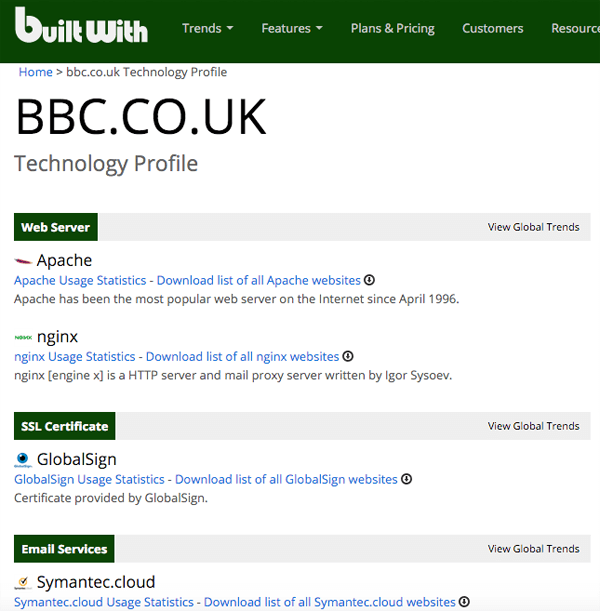Image resolution: width=600 pixels, height=611 pixels.
Task: Select the Web Server section header
Action: (56, 227)
